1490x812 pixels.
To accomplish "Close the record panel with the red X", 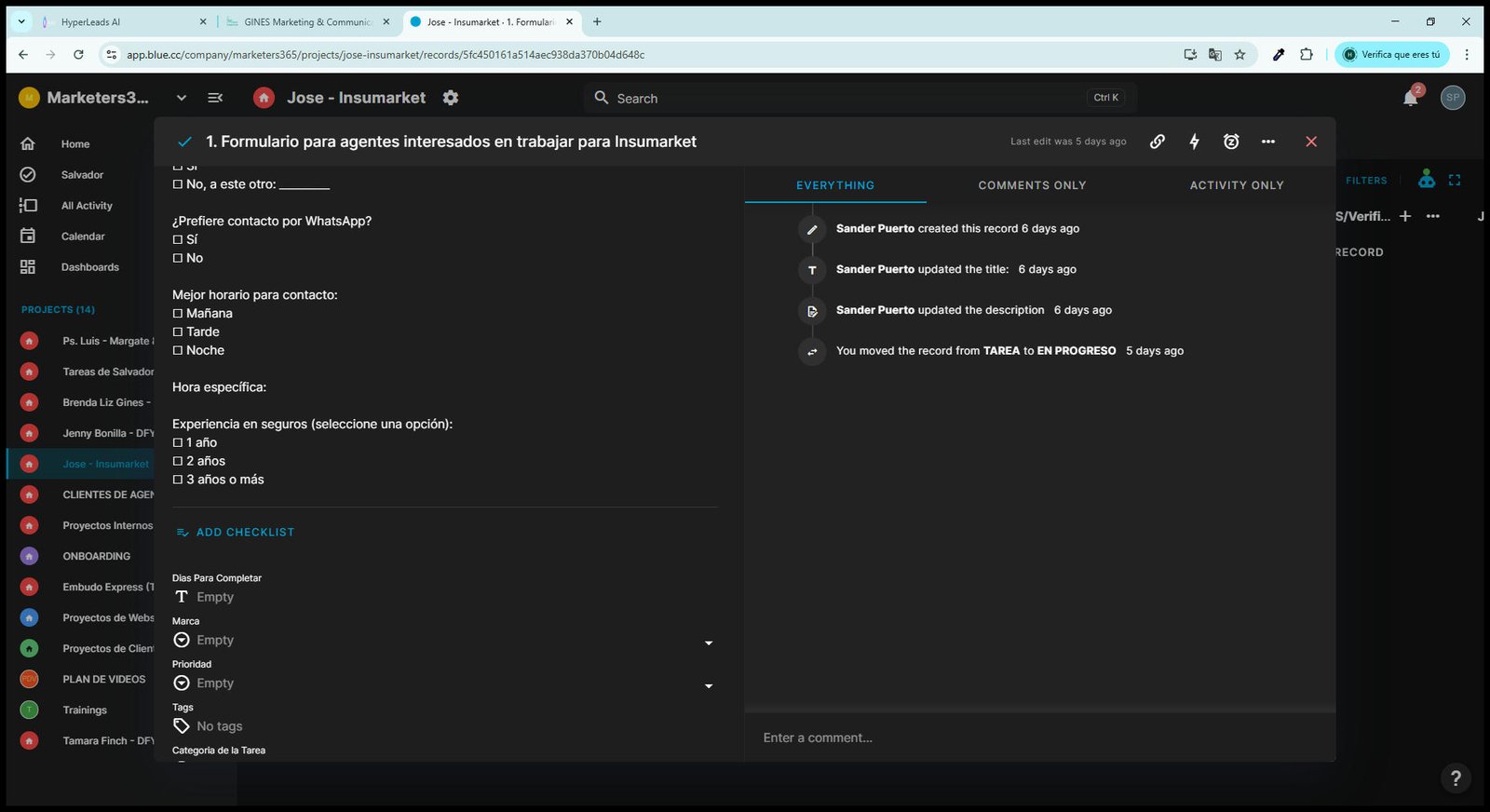I will click(x=1311, y=142).
